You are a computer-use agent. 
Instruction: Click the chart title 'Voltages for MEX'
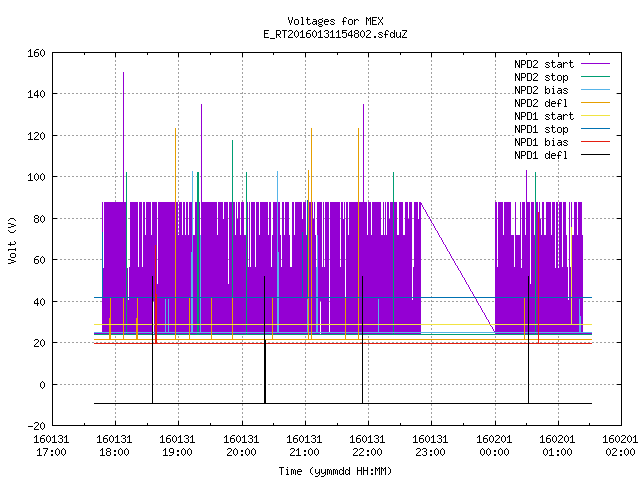point(335,21)
